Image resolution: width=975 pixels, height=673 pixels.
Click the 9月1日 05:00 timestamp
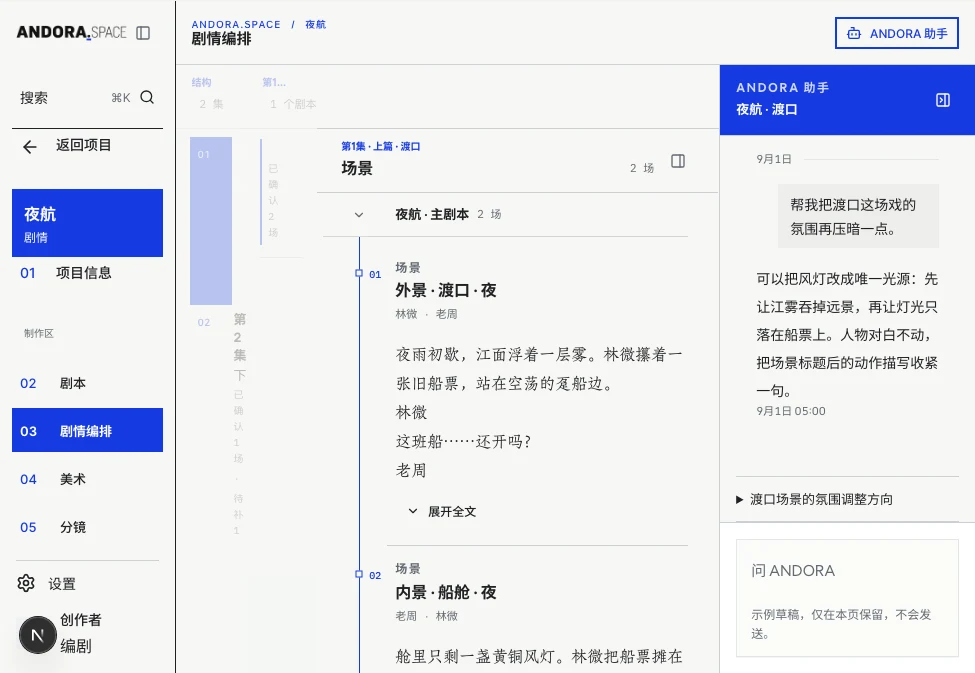(x=791, y=411)
